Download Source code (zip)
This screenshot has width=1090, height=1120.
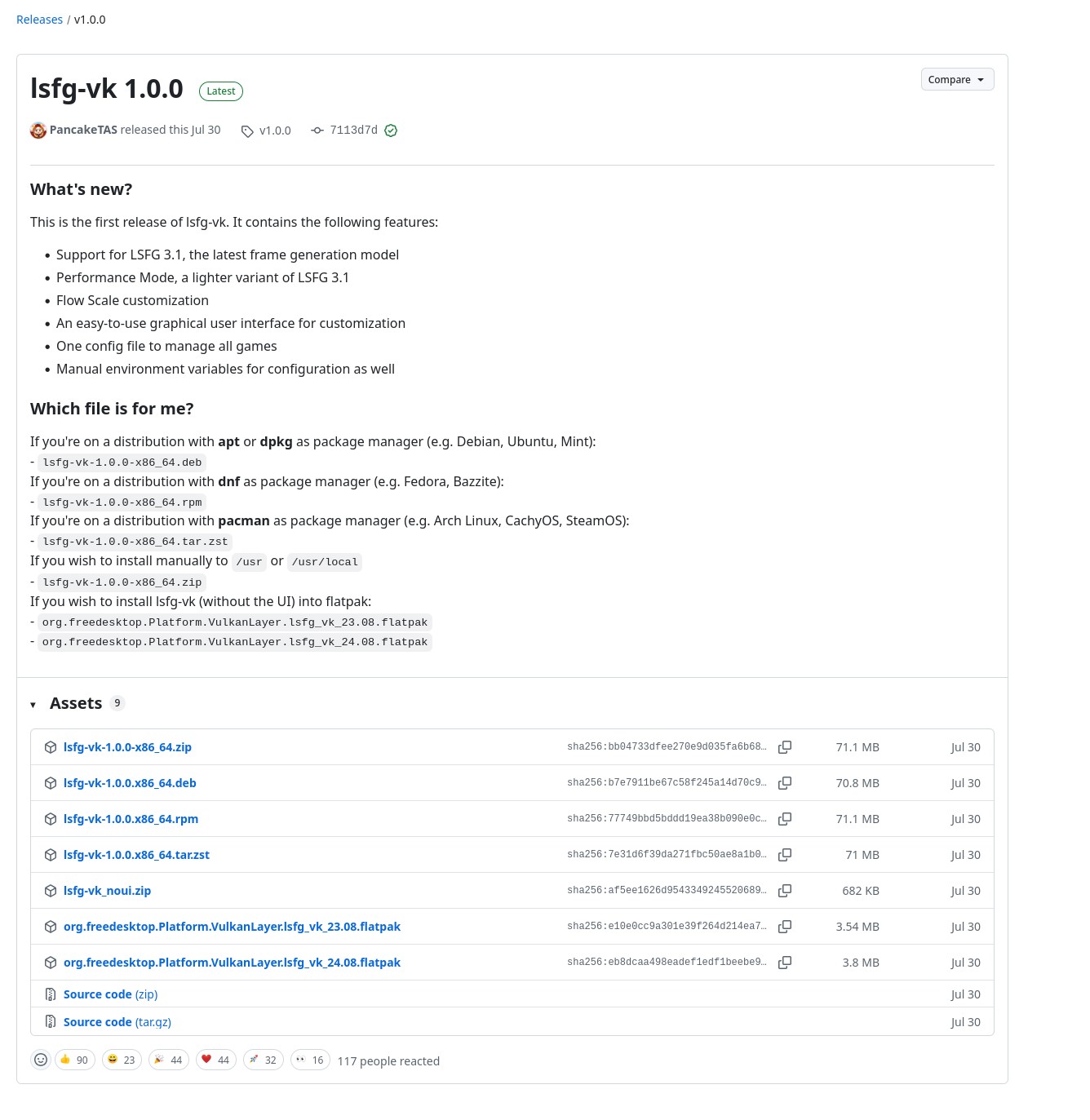(110, 994)
